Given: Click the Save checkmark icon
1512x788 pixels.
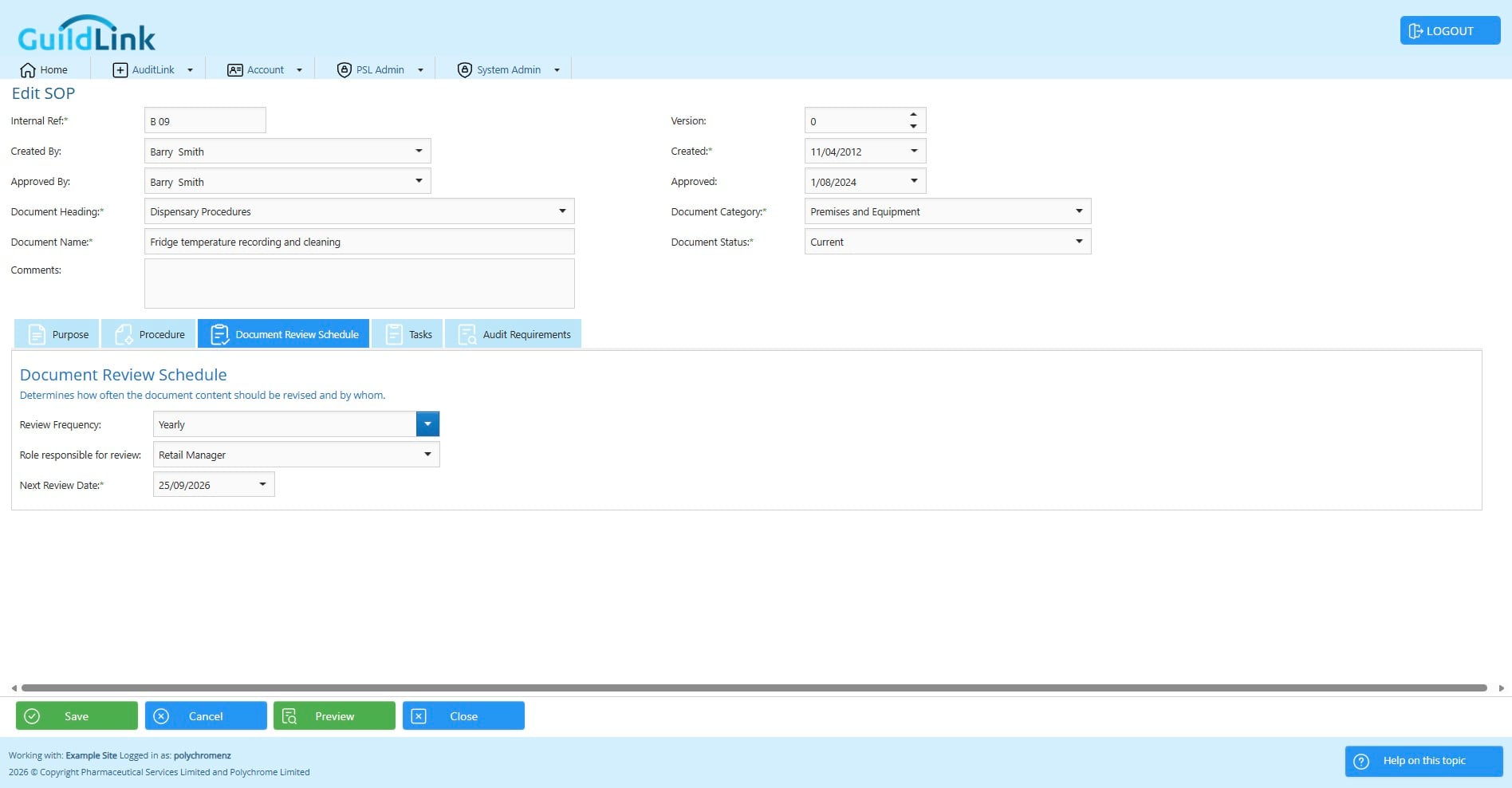Looking at the screenshot, I should [x=32, y=716].
